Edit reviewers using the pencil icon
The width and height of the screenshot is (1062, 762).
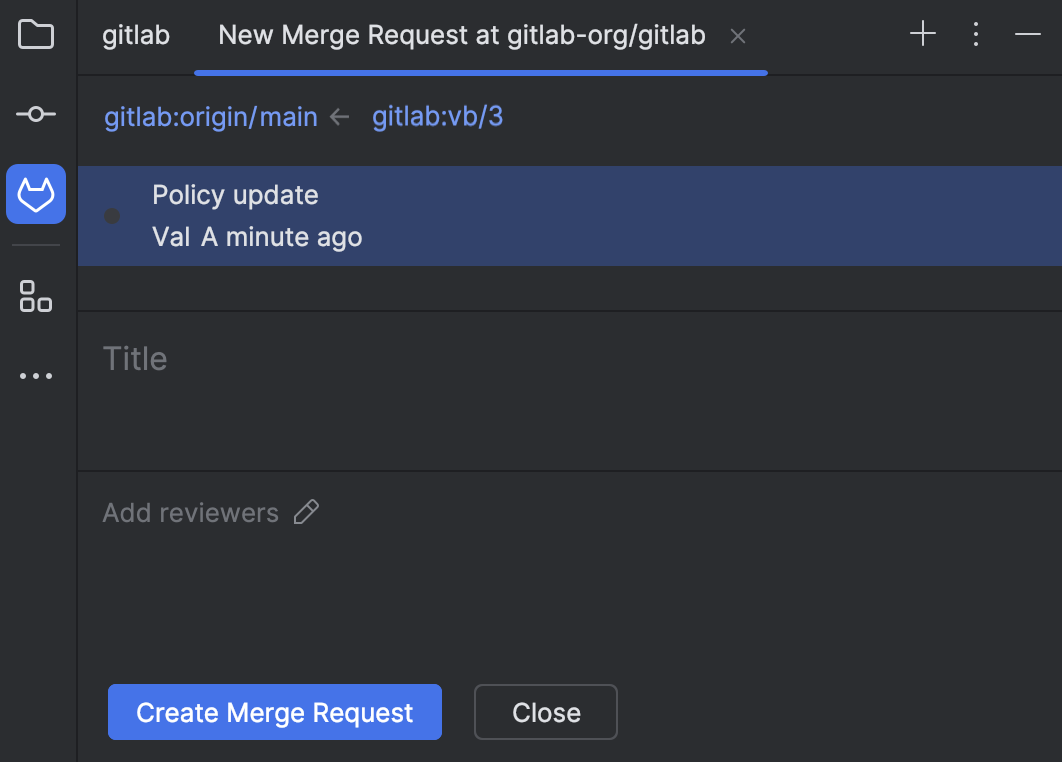(x=306, y=512)
